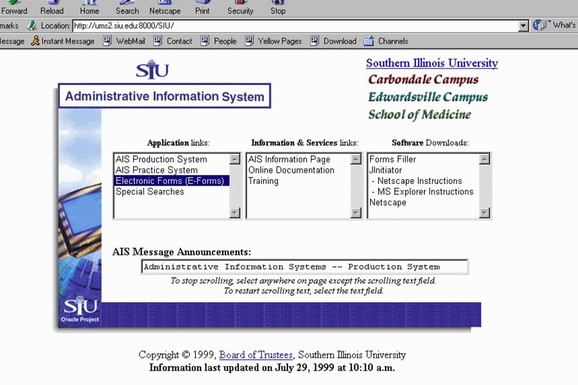Click the Download toolbar icon
This screenshot has height=385, width=578.
[x=314, y=41]
